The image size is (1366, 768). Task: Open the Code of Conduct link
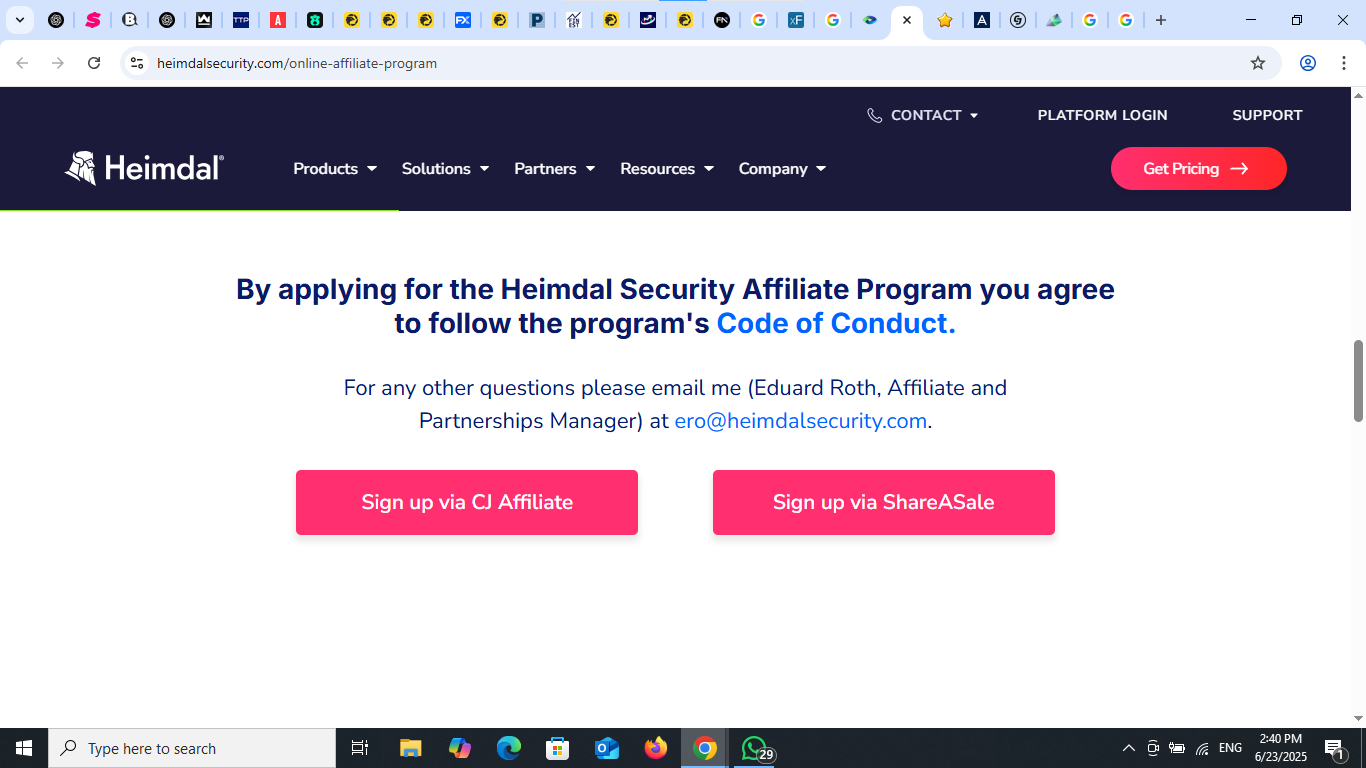click(836, 323)
